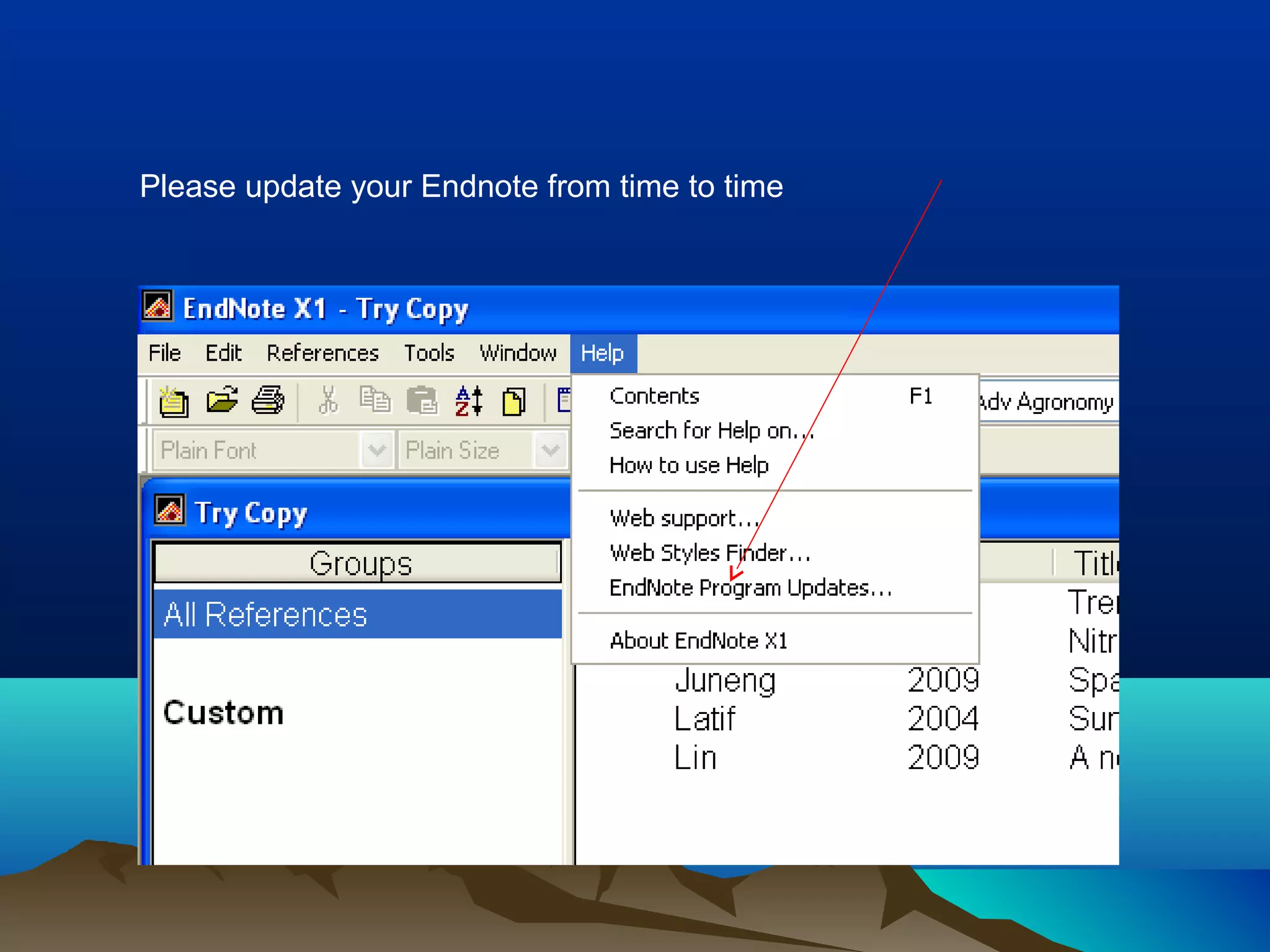Click the Try Copy library window icon
1270x952 pixels.
[169, 510]
